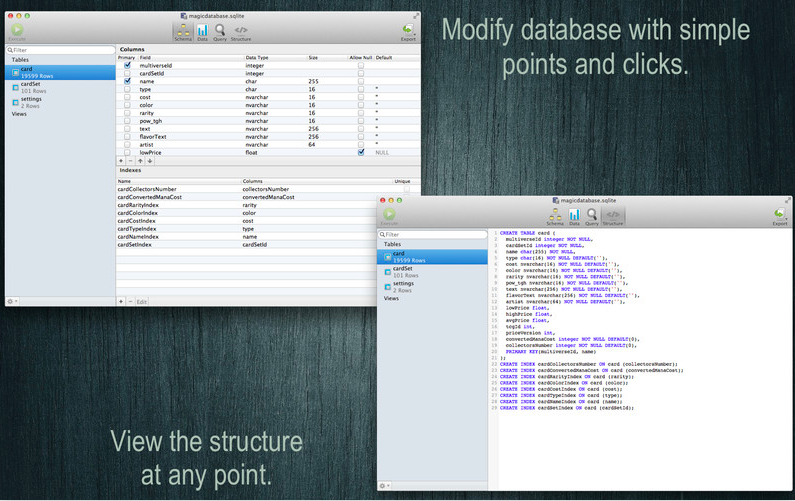Check Unique for cardCollectorsNumber index
This screenshot has height=501, width=795.
(407, 189)
